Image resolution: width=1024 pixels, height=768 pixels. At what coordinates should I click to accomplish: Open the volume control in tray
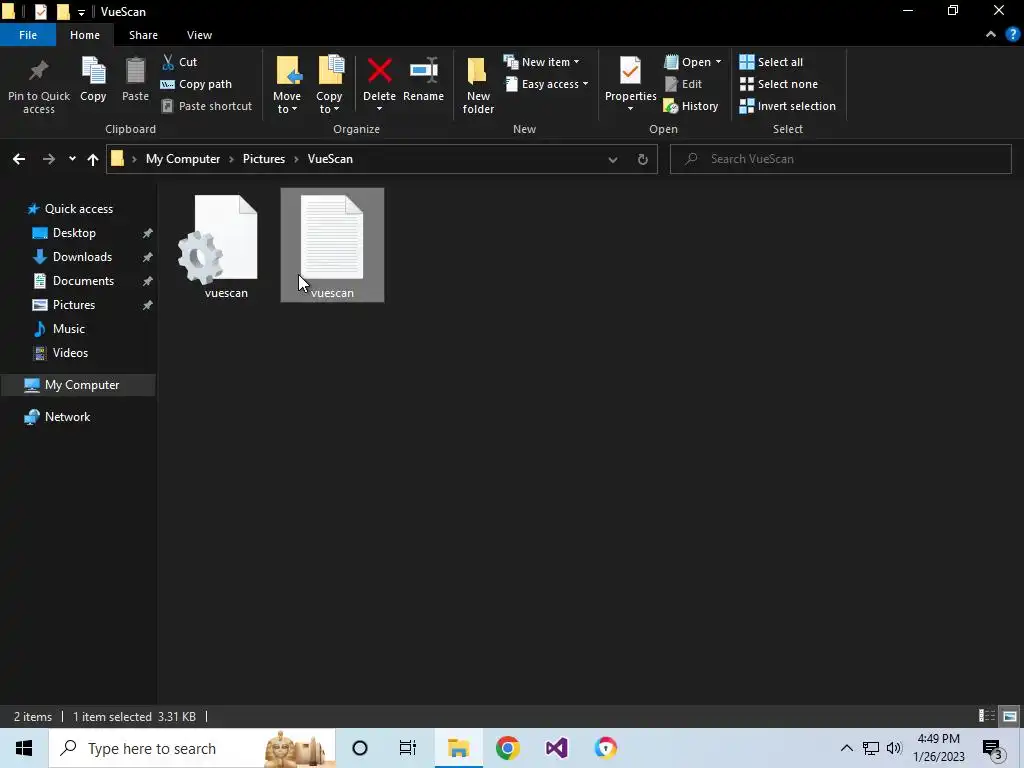(x=894, y=748)
